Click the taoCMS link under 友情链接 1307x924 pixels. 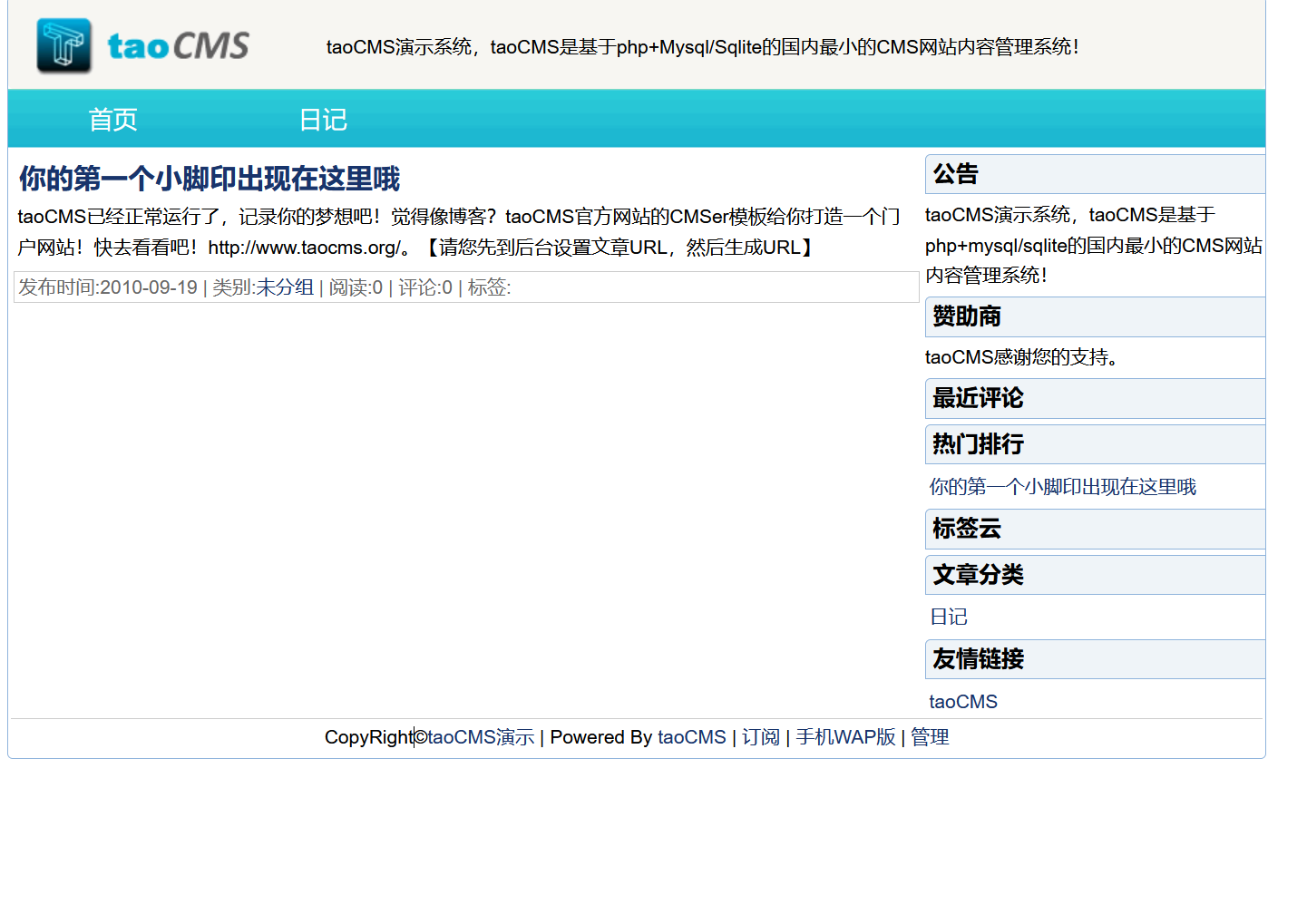(x=963, y=701)
